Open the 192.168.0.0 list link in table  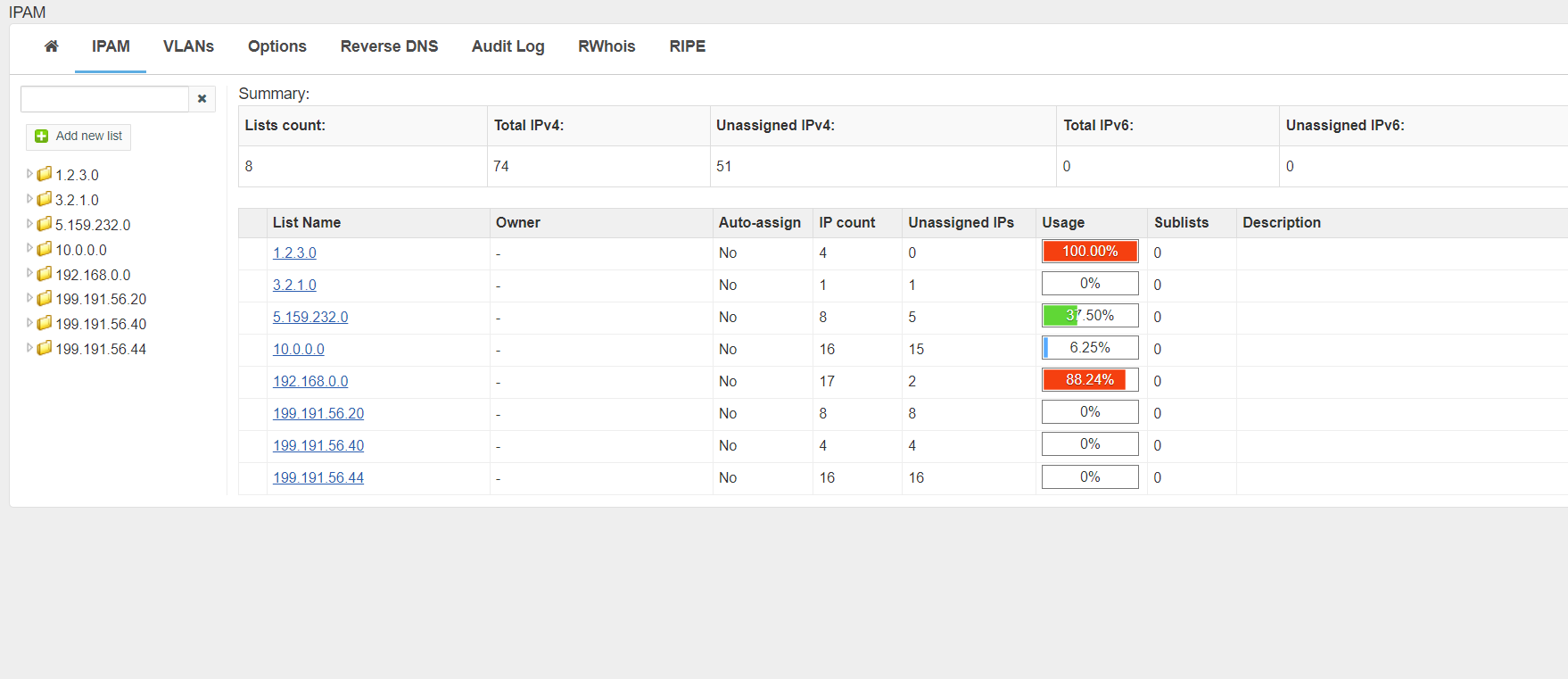point(310,381)
